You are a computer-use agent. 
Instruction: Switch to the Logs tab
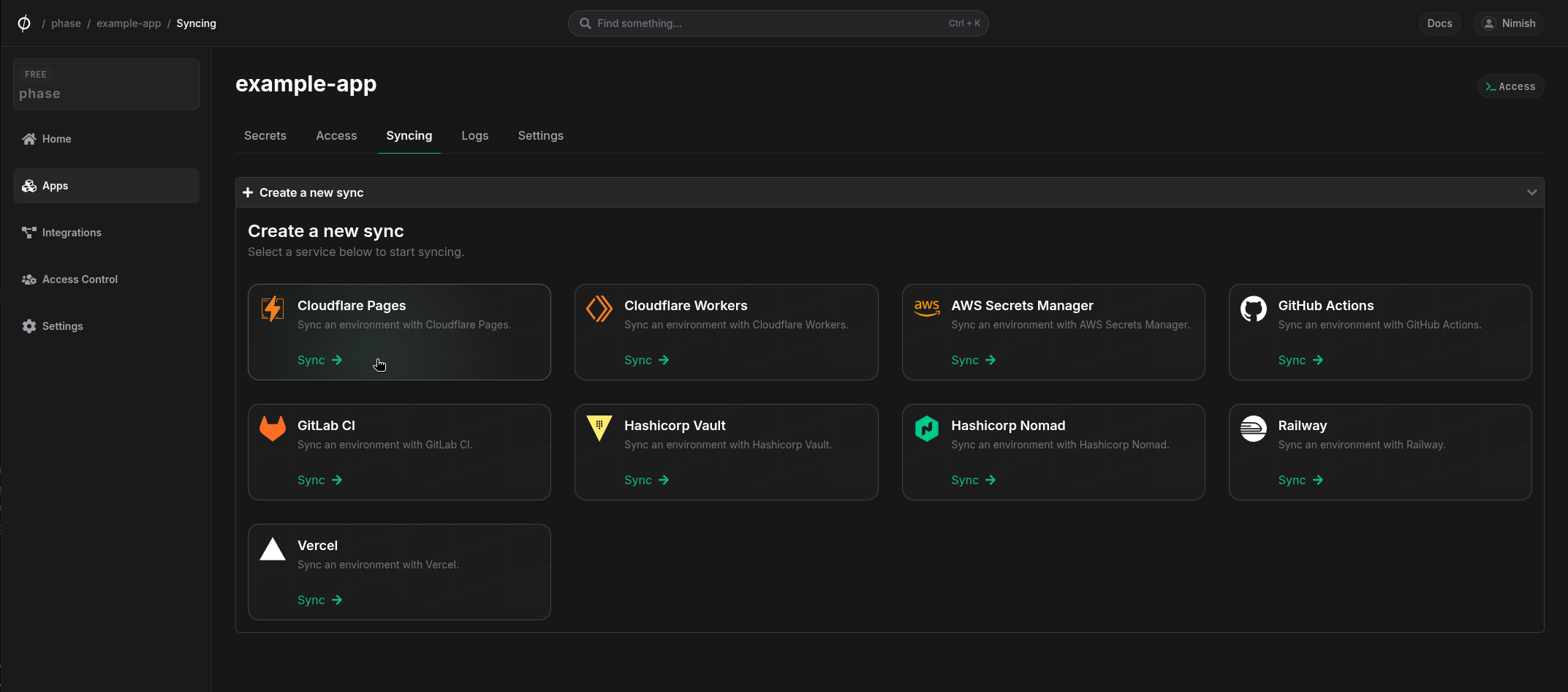tap(474, 135)
